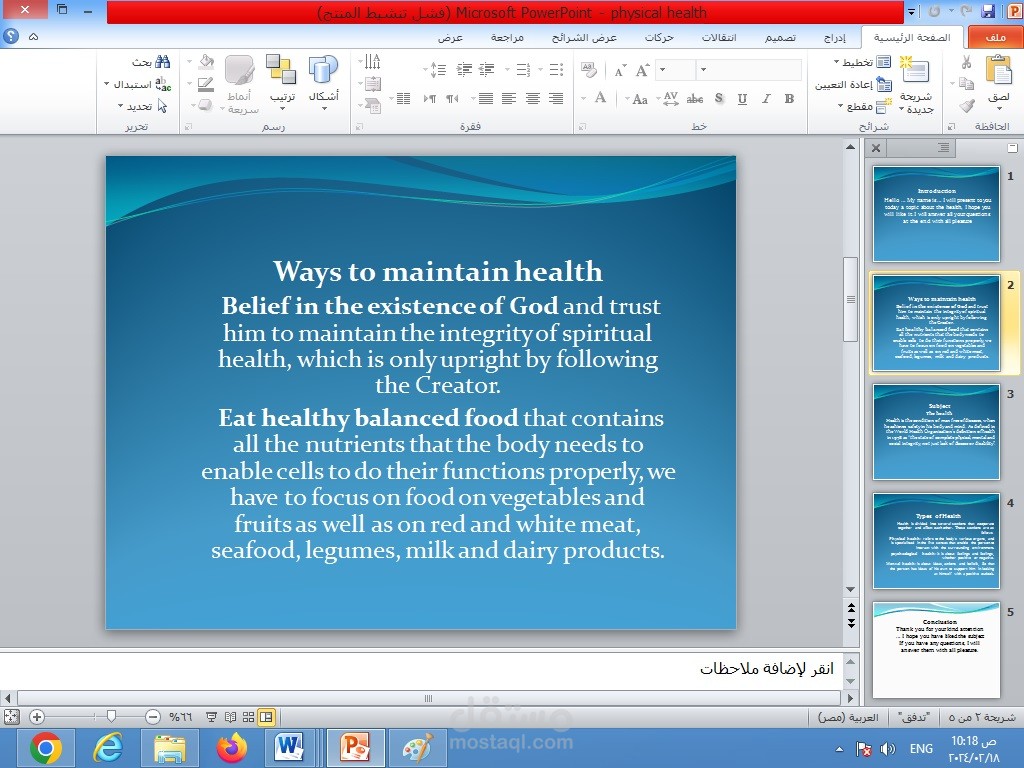This screenshot has height=768, width=1024.
Task: Toggle Strikethrough abc formatting
Action: tap(695, 99)
